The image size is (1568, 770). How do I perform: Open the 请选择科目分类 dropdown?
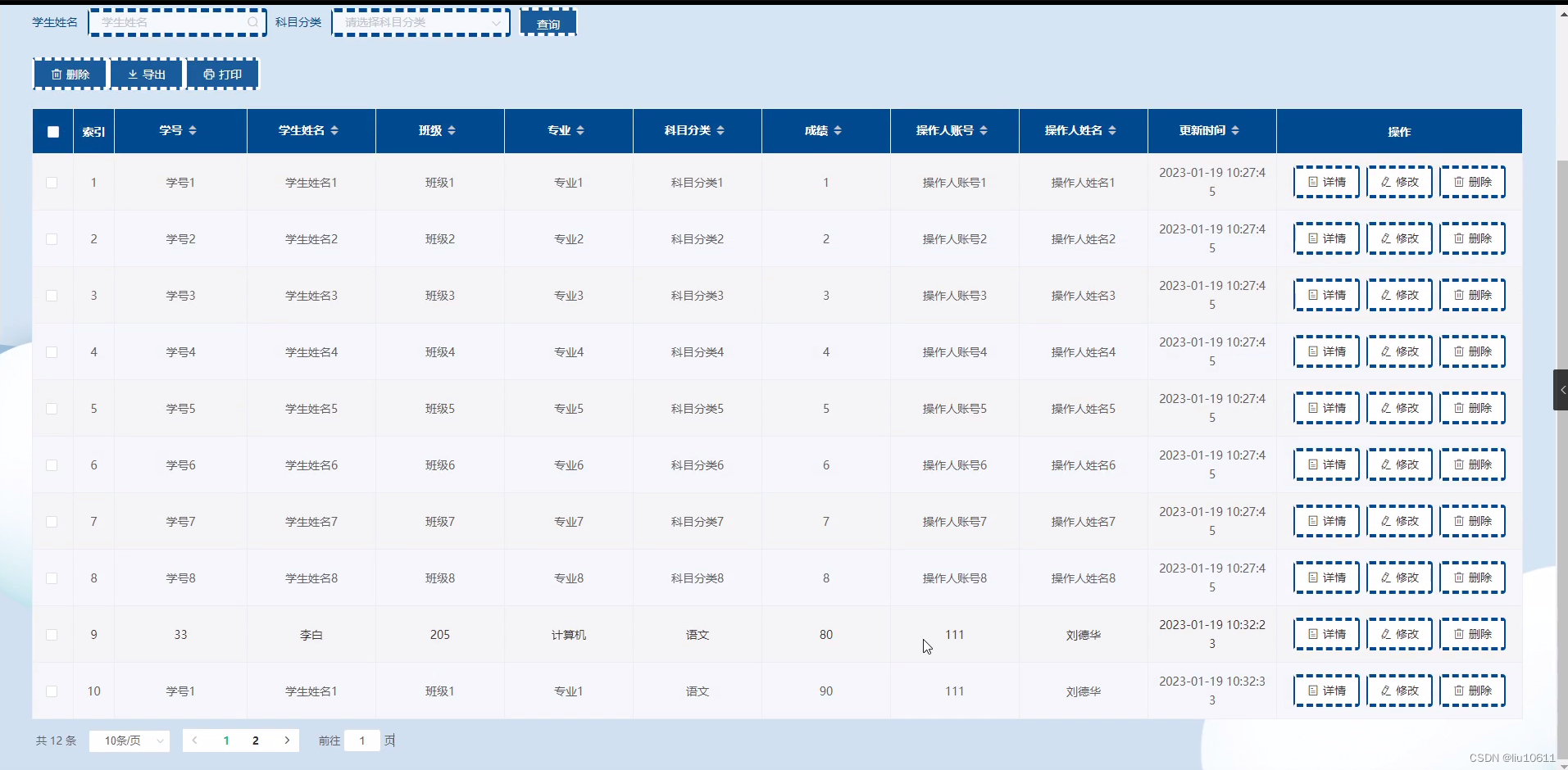420,23
